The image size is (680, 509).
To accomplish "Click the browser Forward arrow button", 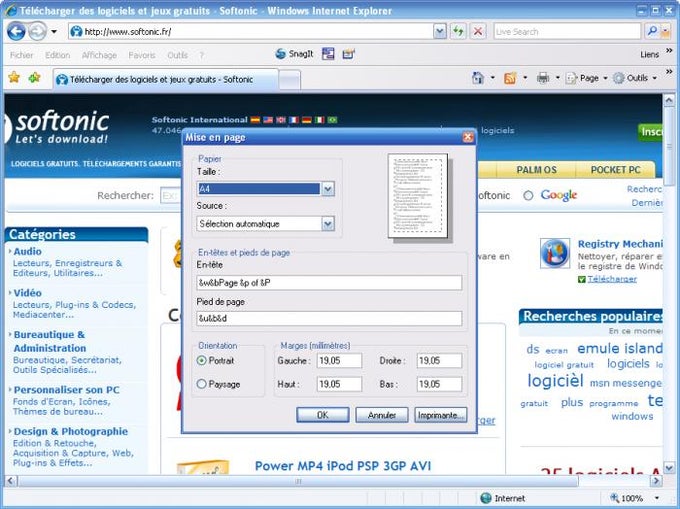I will (x=38, y=31).
